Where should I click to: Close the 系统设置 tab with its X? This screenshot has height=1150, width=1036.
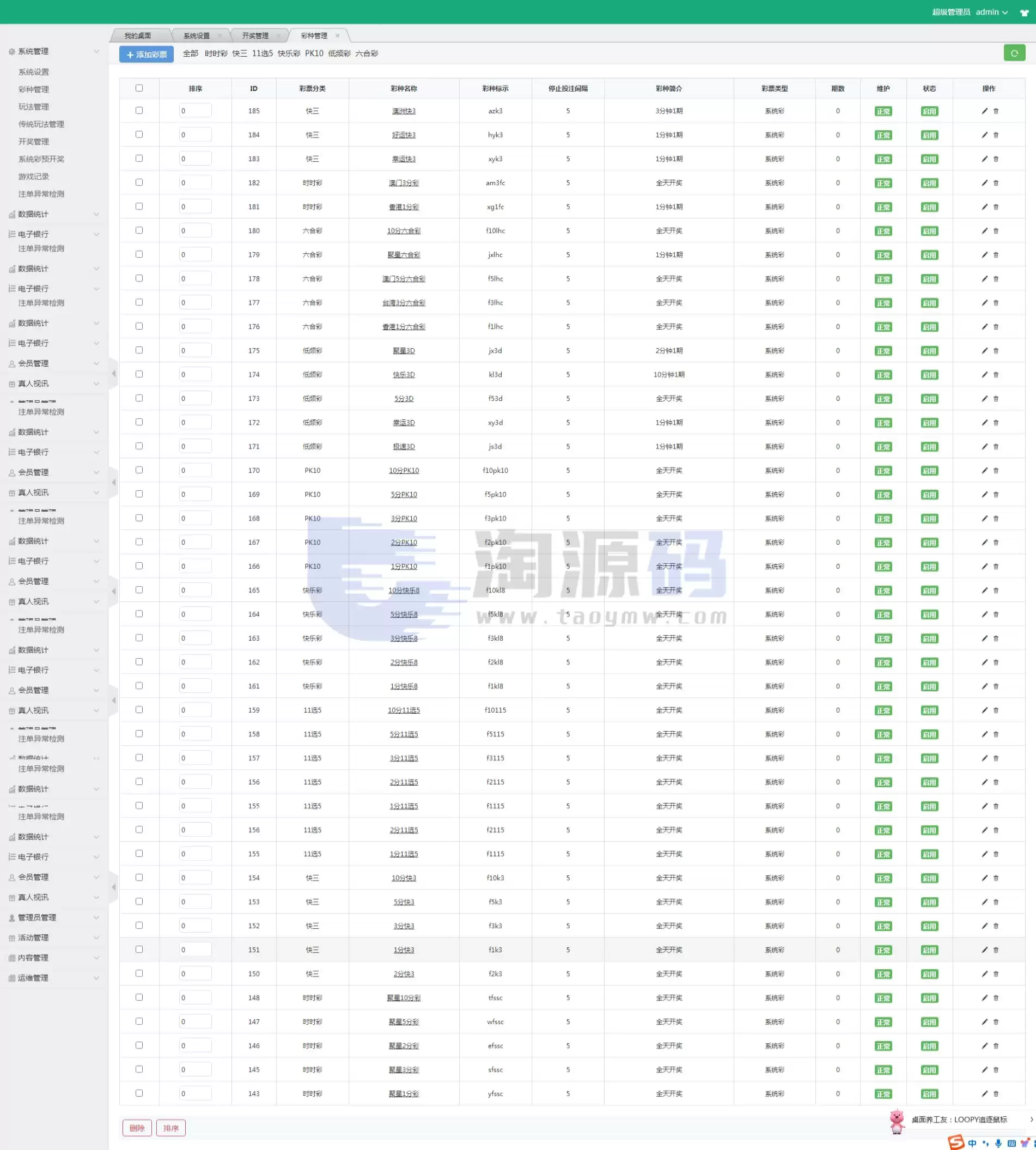tap(220, 35)
